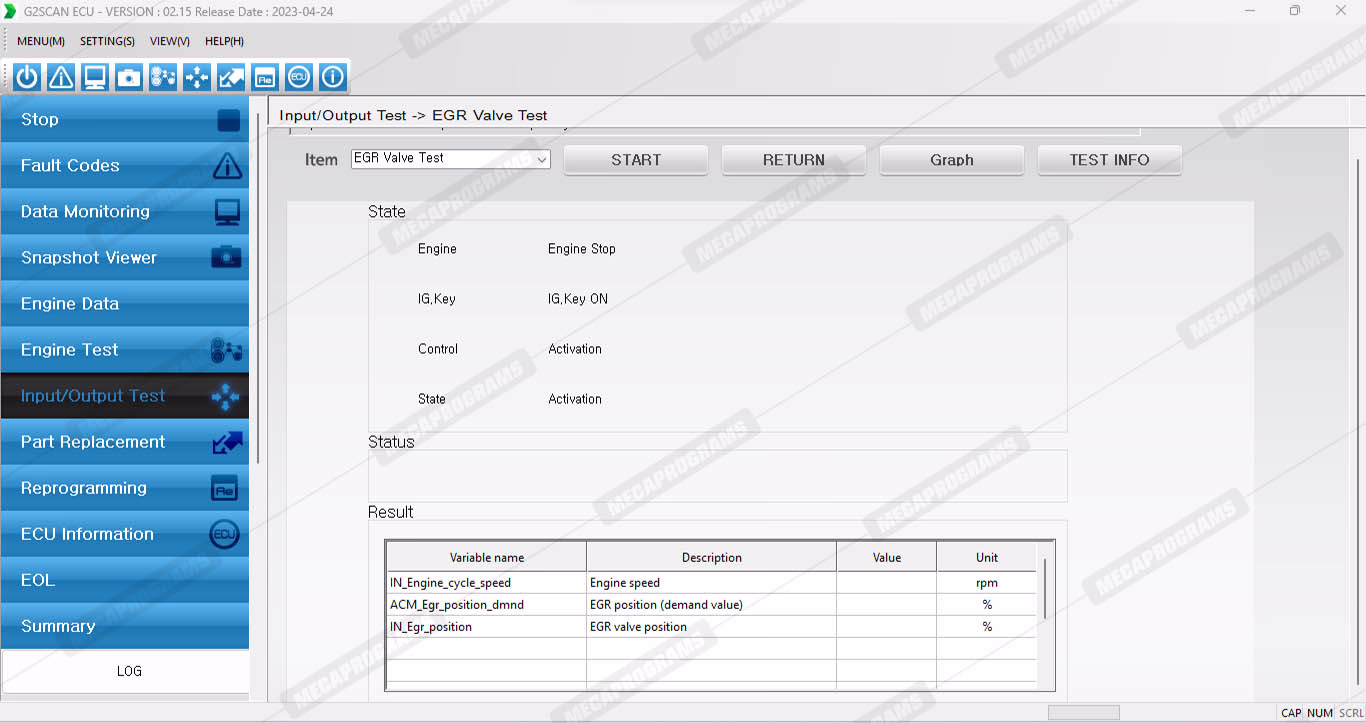Screen dimensions: 1366x723
Task: Open data monitoring via the toolbar monitor icon
Action: pyautogui.click(x=95, y=77)
